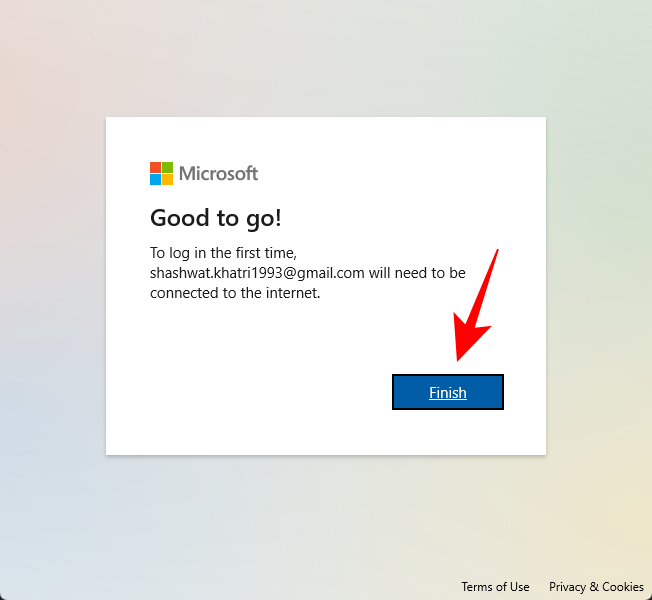
Task: Click the blue Finish button
Action: tap(448, 392)
